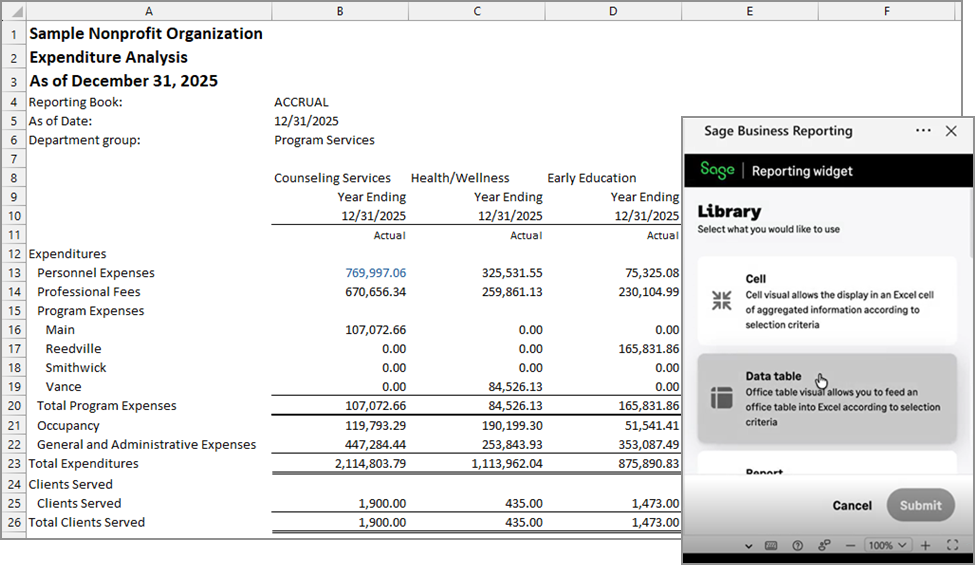This screenshot has width=975, height=565.
Task: Click the Sage logo in widget header
Action: point(717,170)
